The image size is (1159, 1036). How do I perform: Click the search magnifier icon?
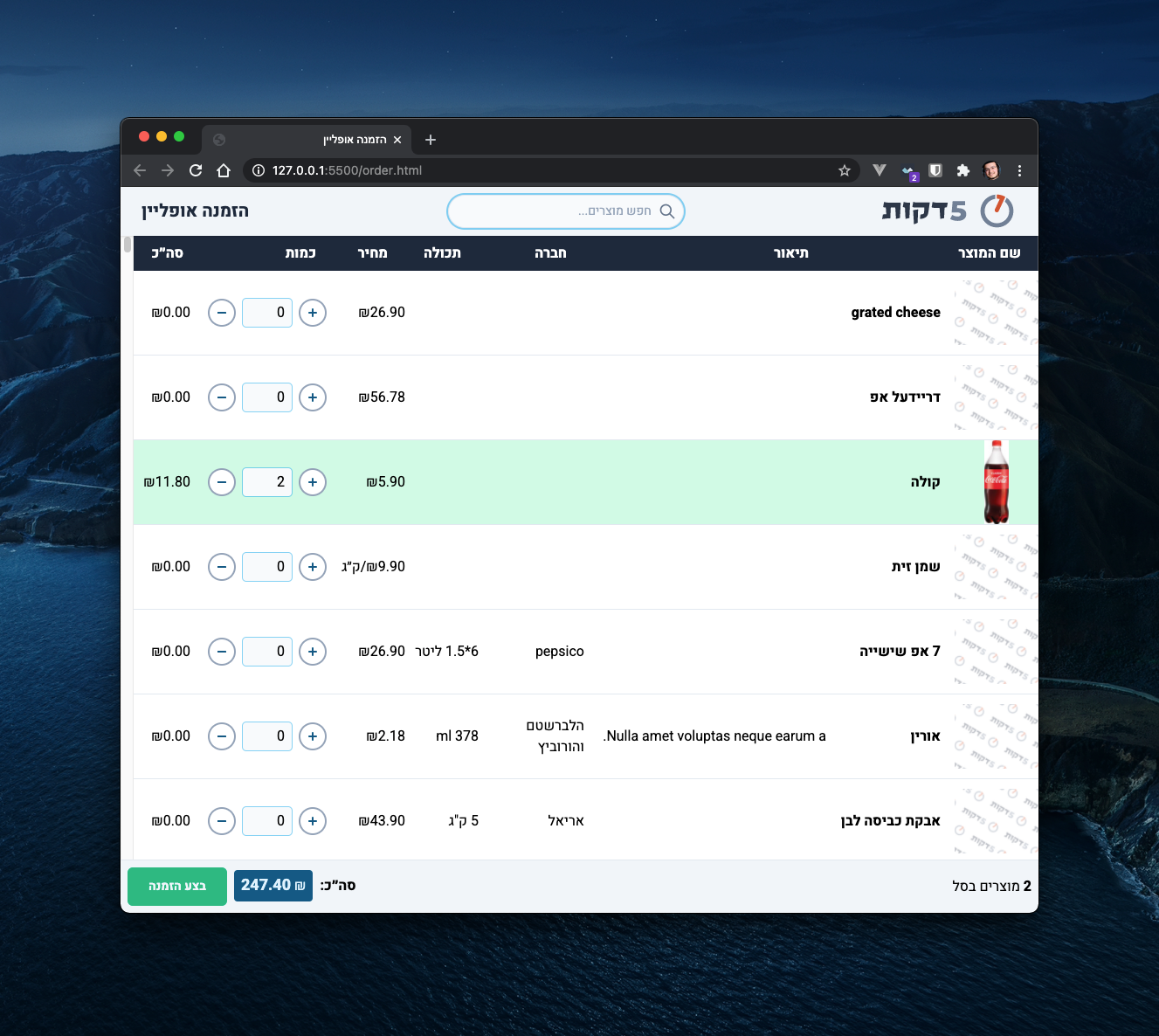pos(667,211)
